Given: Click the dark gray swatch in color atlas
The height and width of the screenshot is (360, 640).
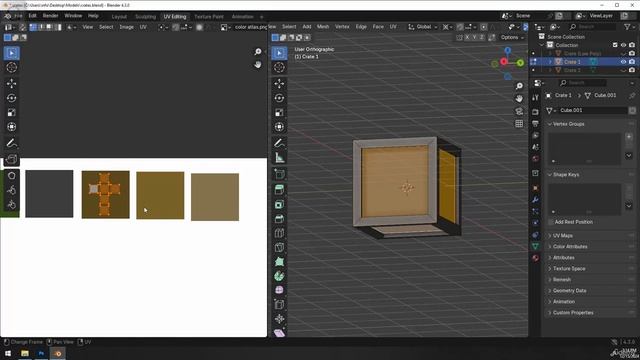Looking at the screenshot, I should (49, 194).
